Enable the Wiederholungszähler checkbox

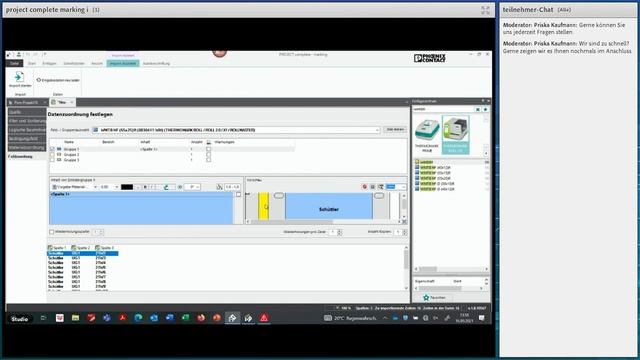point(52,232)
